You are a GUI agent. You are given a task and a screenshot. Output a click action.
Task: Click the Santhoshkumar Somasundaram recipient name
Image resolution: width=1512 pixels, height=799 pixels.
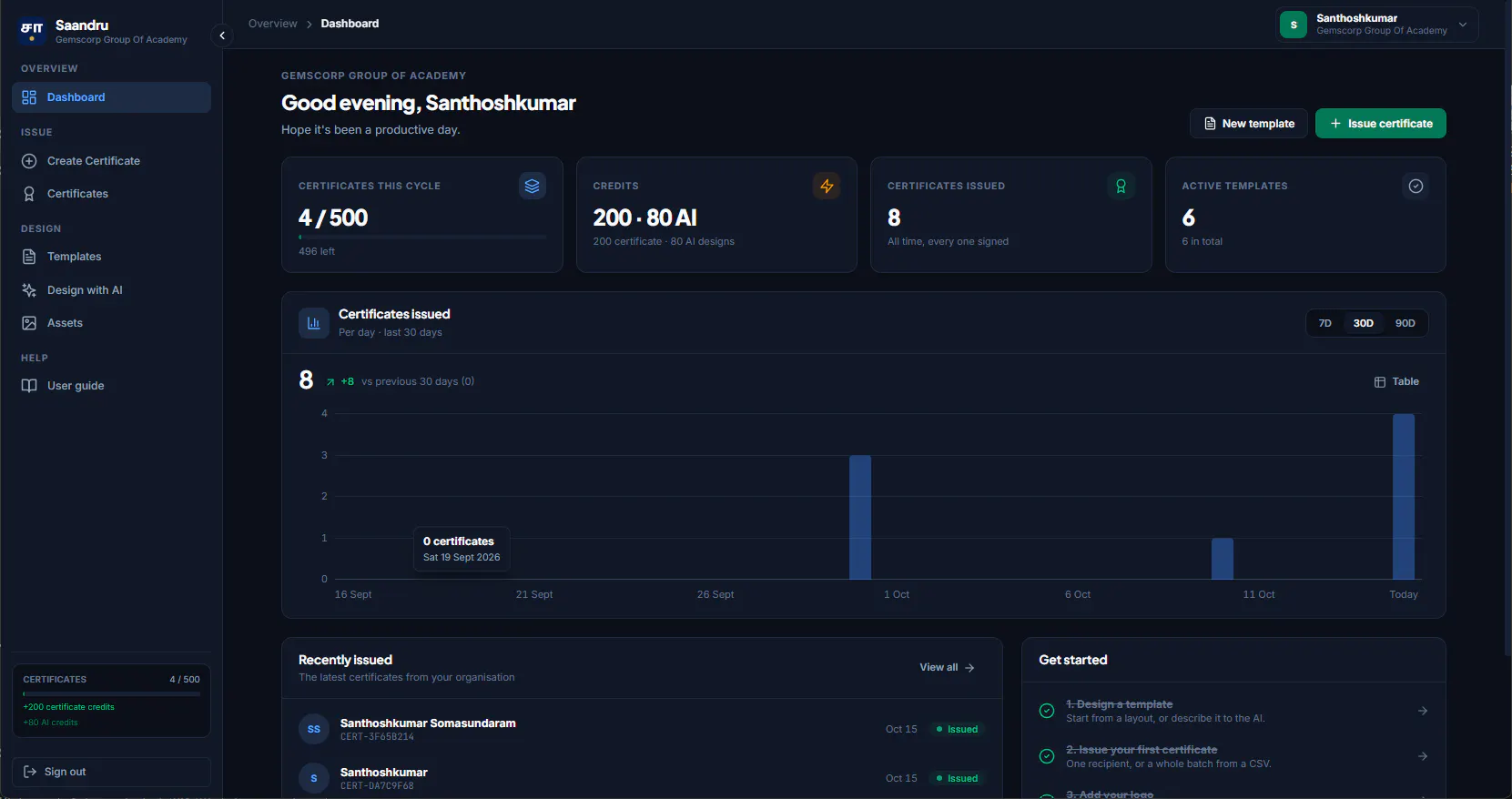428,723
